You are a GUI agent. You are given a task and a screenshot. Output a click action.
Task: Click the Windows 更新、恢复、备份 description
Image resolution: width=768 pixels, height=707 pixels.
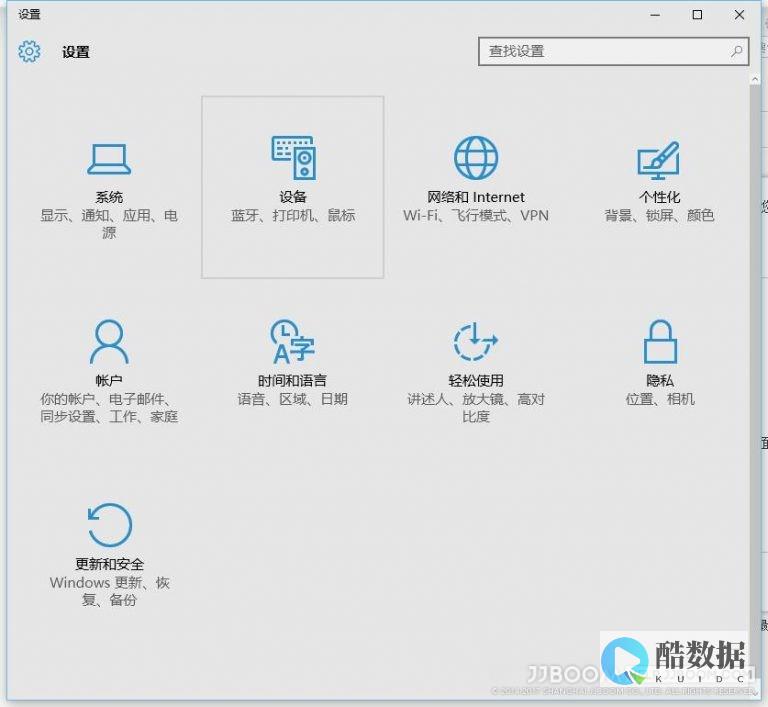[x=109, y=591]
